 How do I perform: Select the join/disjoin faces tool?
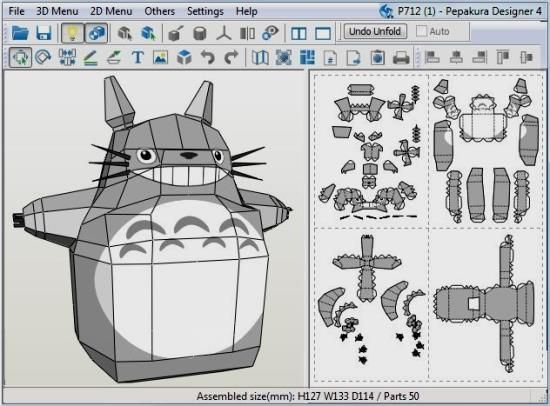coord(67,57)
